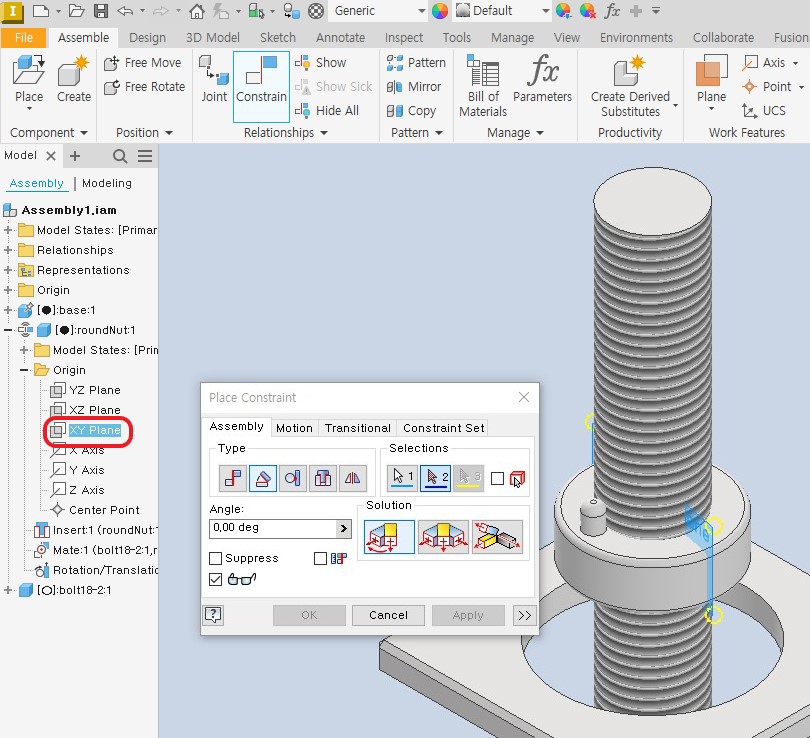Click the OK button
This screenshot has height=738, width=810.
309,615
